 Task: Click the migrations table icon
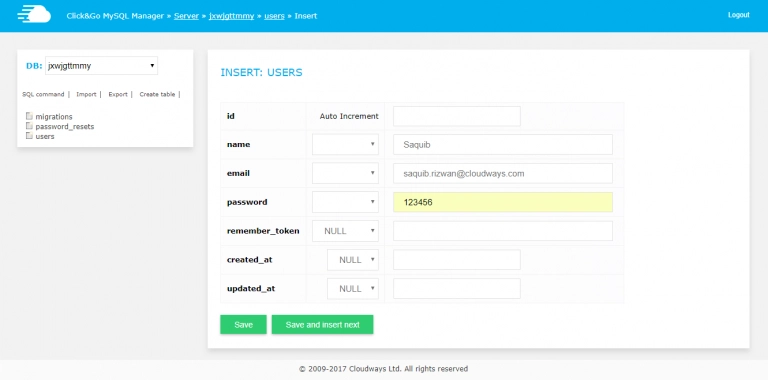point(29,116)
